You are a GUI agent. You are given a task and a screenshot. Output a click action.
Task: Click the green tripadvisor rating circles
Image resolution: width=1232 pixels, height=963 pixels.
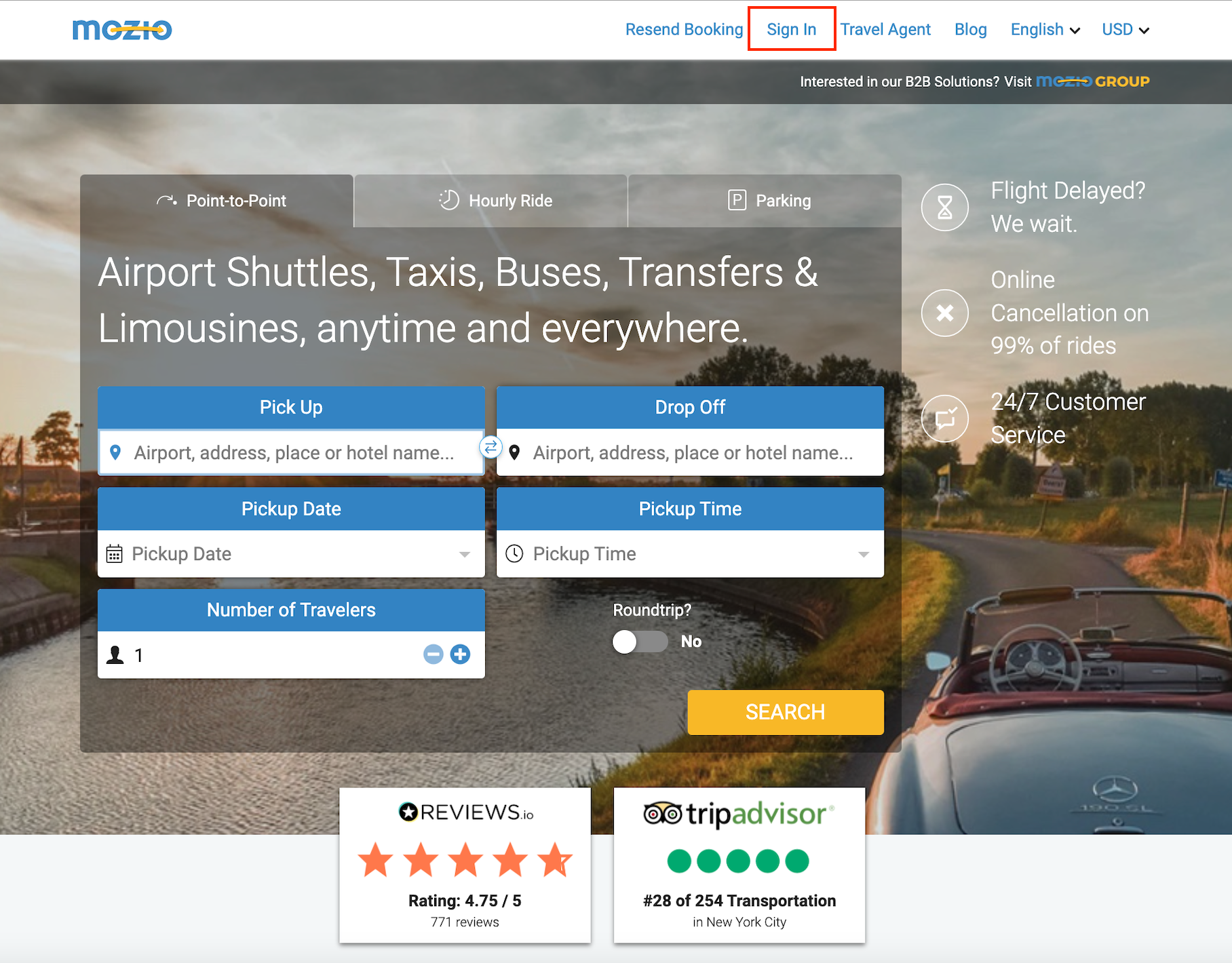point(739,861)
